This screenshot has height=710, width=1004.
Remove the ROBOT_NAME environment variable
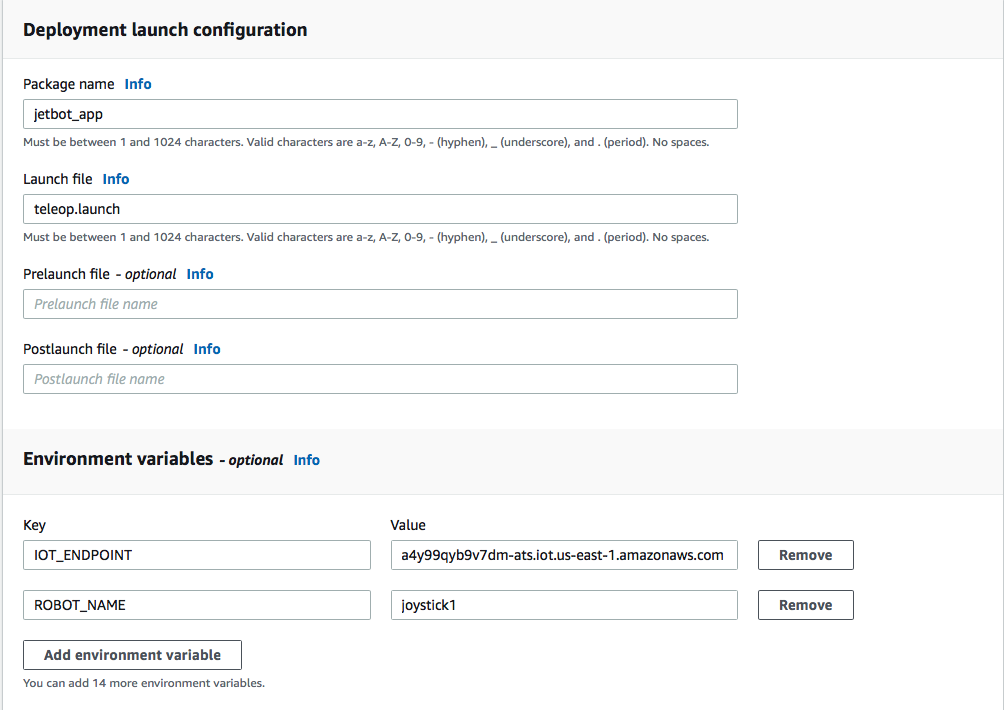tap(805, 605)
